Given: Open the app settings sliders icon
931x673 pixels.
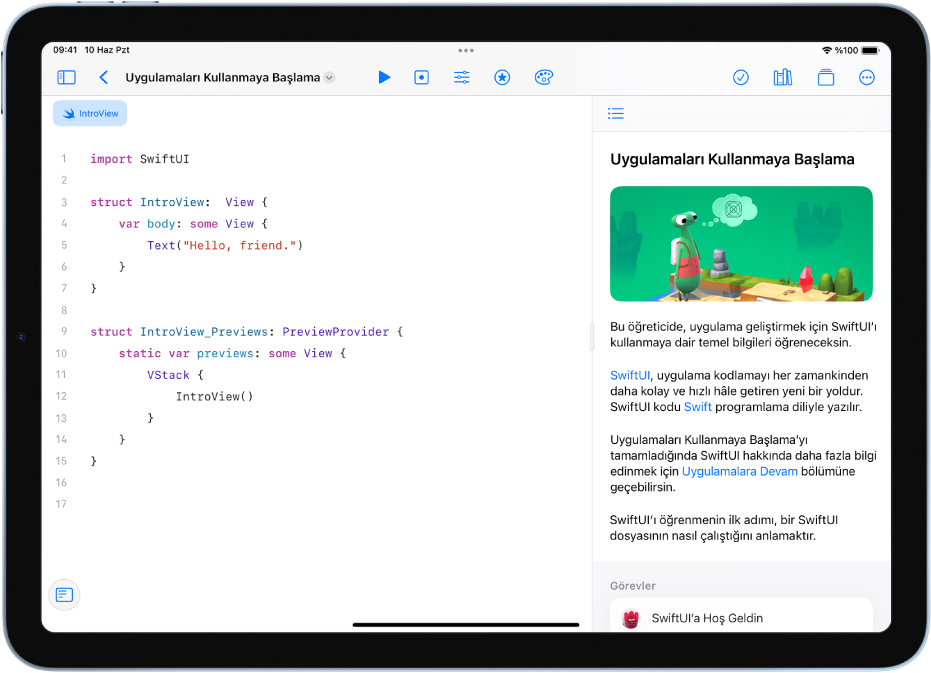Looking at the screenshot, I should (x=462, y=77).
